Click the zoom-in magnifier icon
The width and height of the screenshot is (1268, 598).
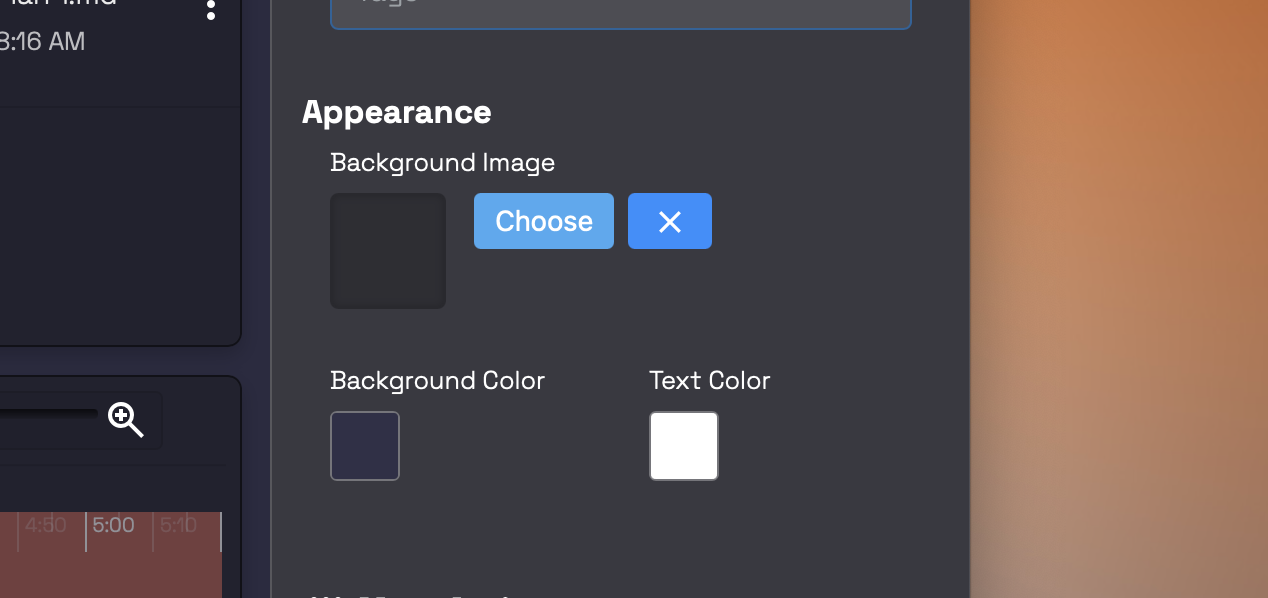pos(126,420)
